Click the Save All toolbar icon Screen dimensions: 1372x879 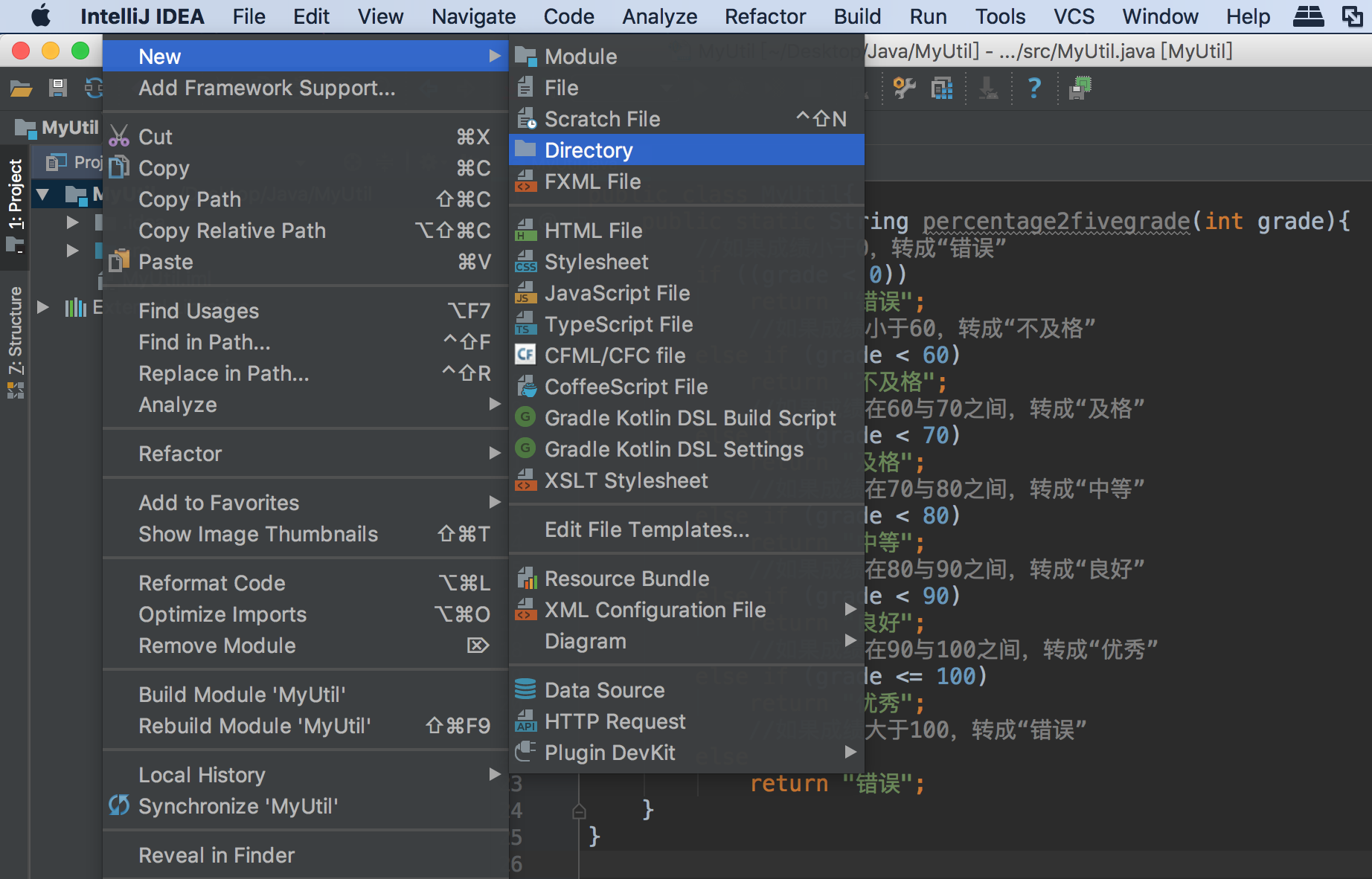(x=57, y=88)
